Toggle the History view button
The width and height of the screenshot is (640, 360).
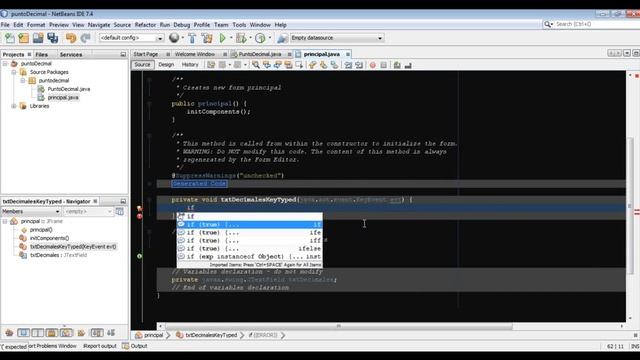coord(190,64)
